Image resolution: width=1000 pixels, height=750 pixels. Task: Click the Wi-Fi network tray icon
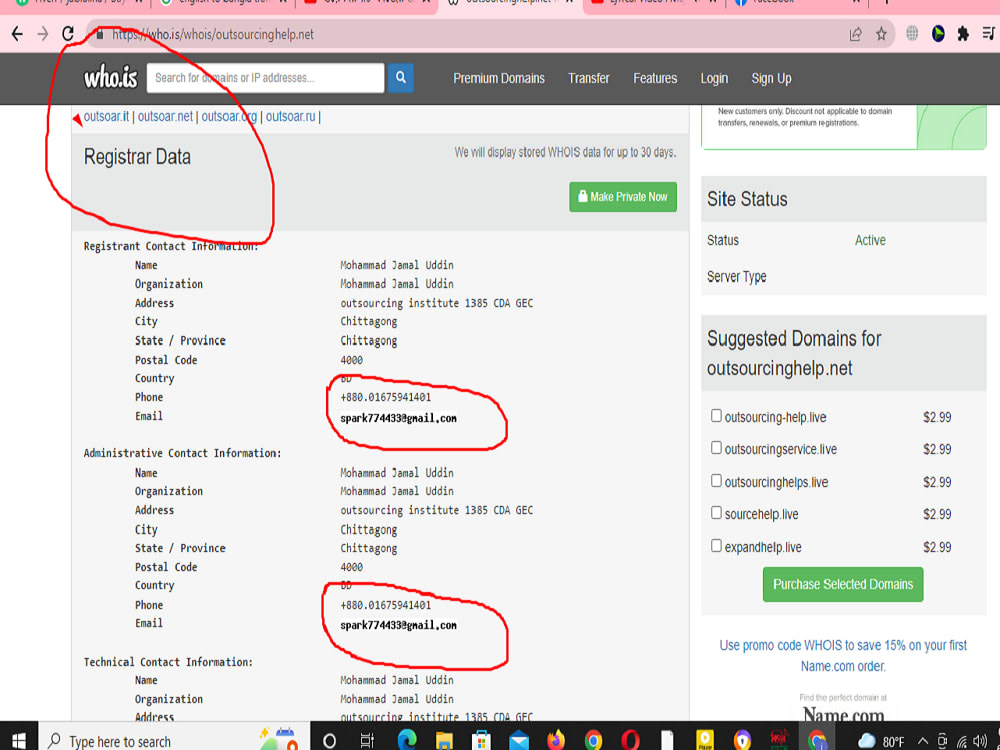point(962,742)
